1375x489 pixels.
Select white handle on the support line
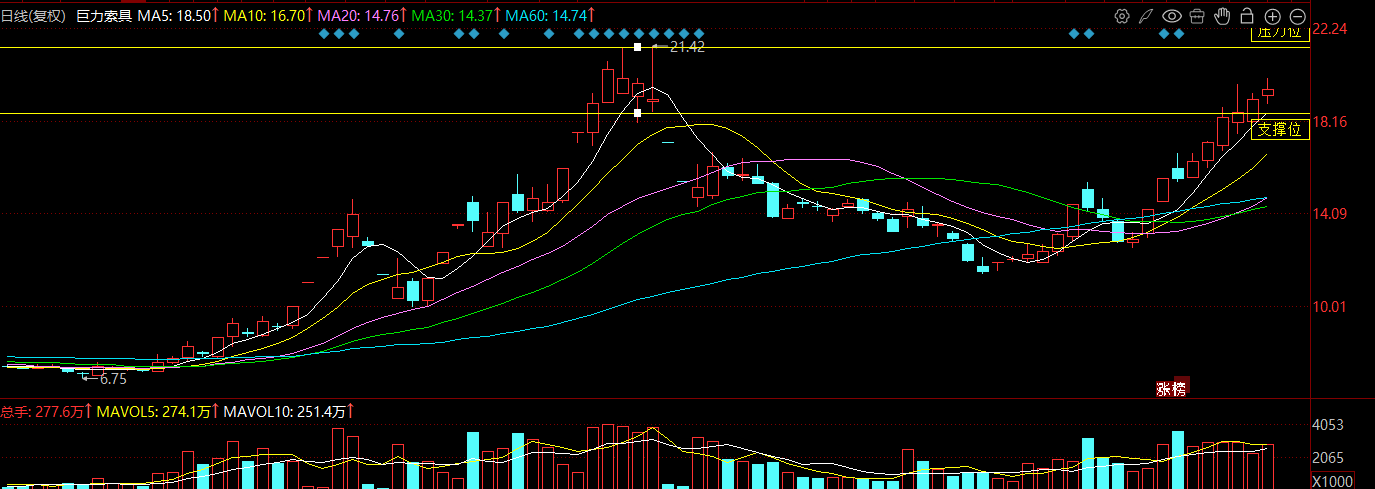(x=637, y=113)
